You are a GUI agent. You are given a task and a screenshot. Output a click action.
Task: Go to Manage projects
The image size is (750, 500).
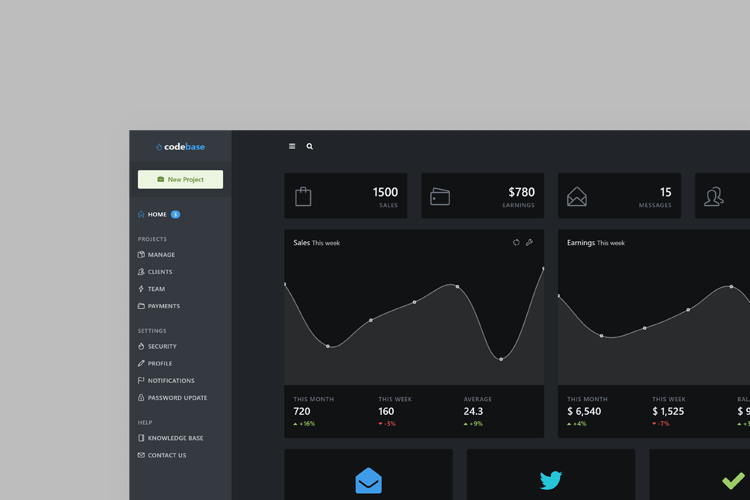coord(161,255)
